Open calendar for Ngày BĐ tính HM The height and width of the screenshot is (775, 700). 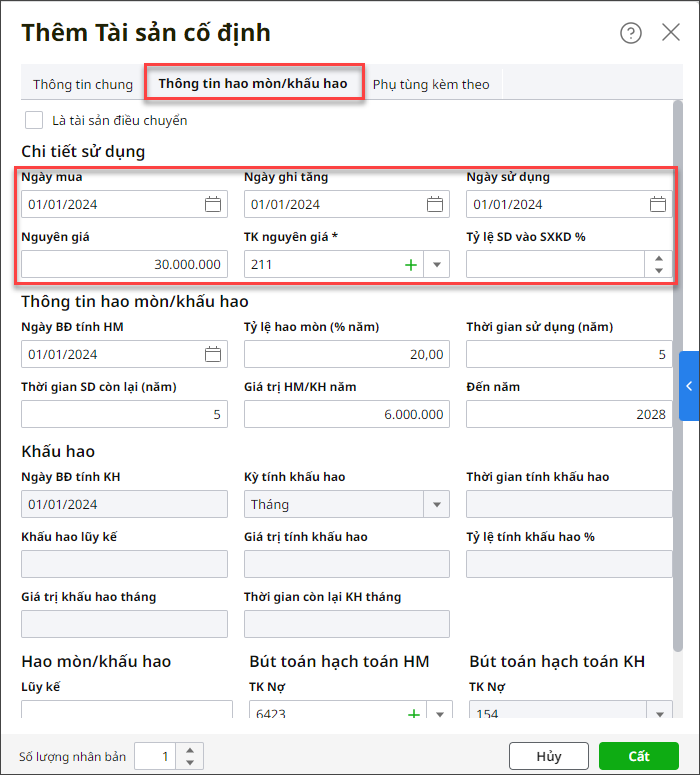[x=213, y=354]
